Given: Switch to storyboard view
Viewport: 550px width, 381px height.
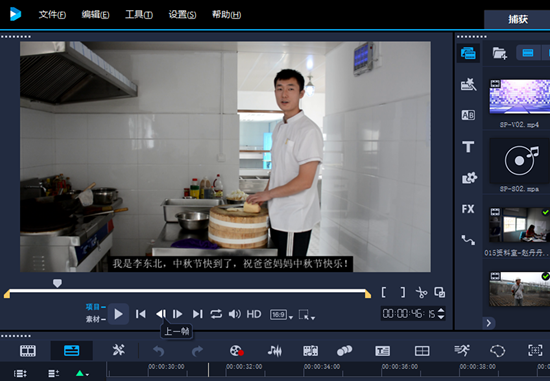Looking at the screenshot, I should (x=28, y=350).
